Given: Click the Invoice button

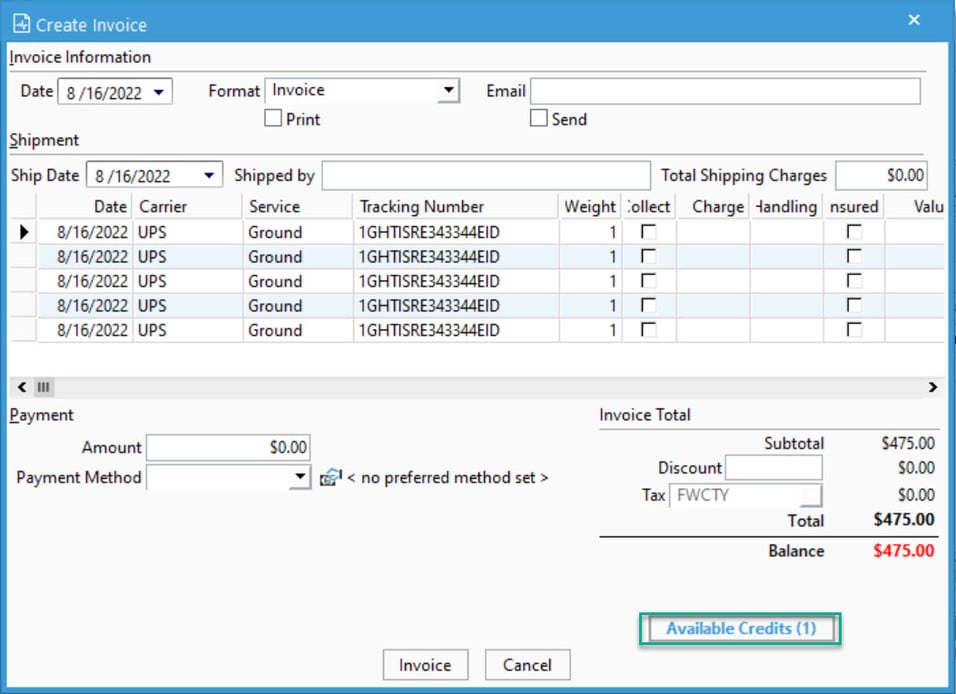Looking at the screenshot, I should tap(425, 664).
